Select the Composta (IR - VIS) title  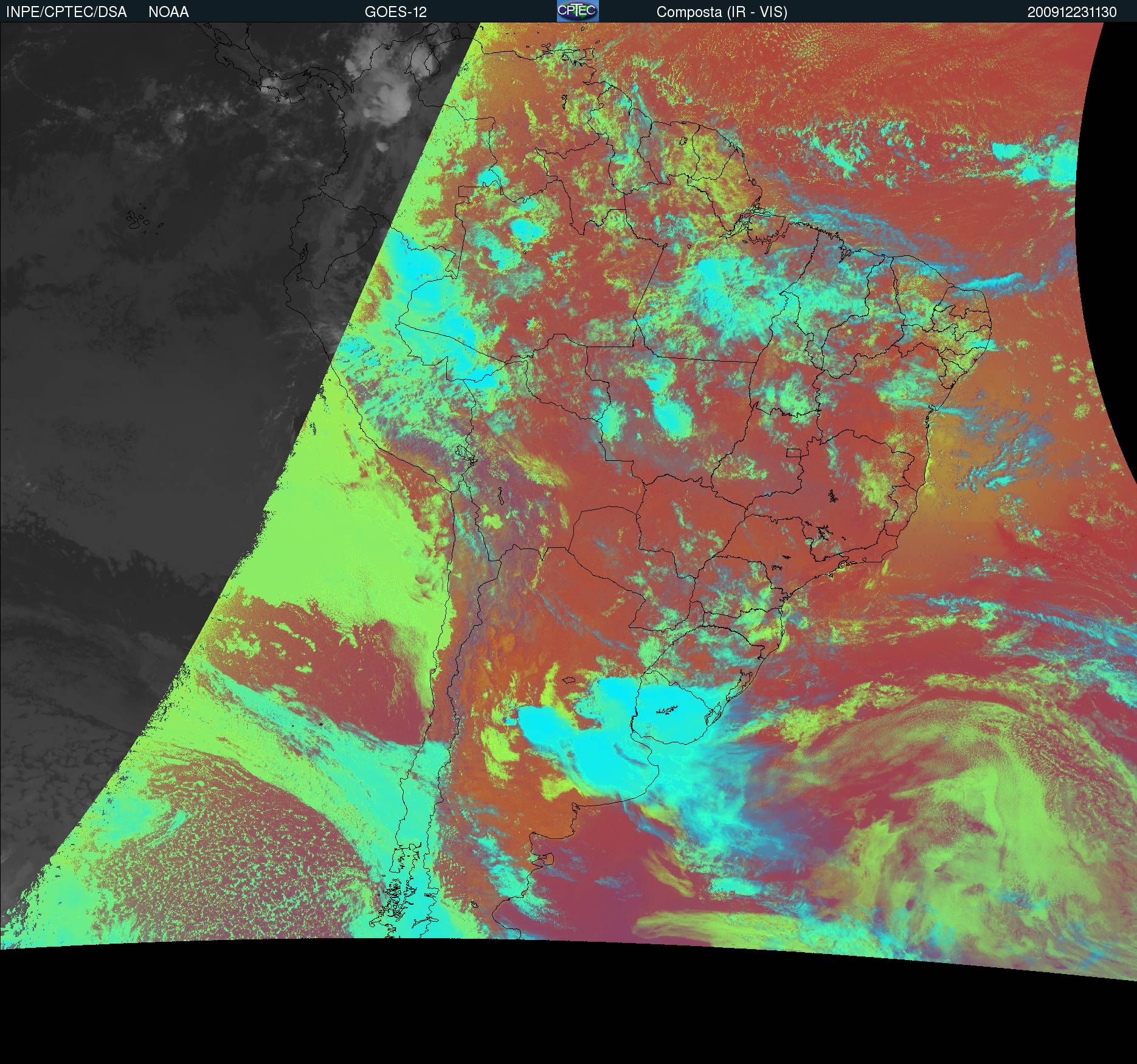tap(722, 12)
